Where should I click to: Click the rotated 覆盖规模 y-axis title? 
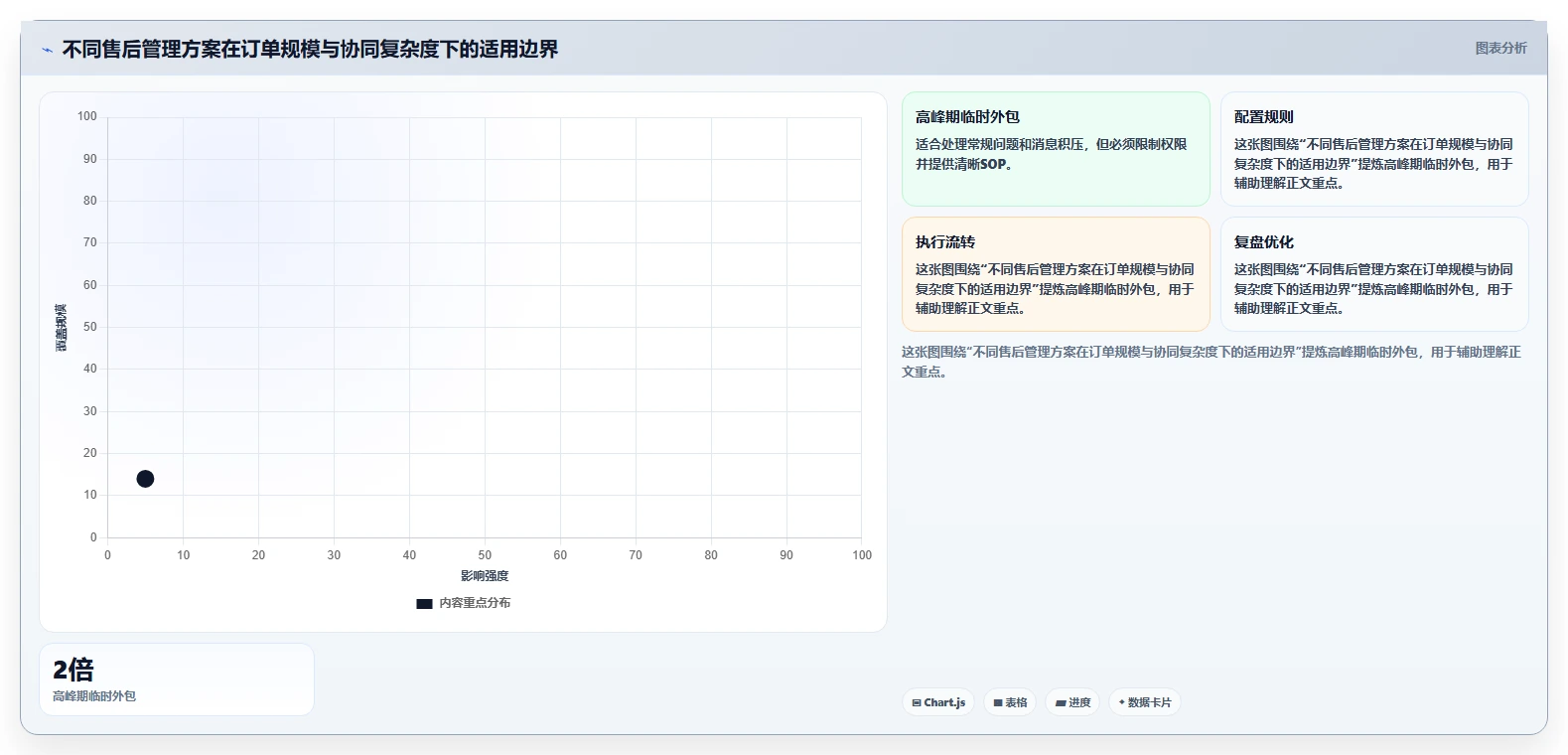pos(61,327)
